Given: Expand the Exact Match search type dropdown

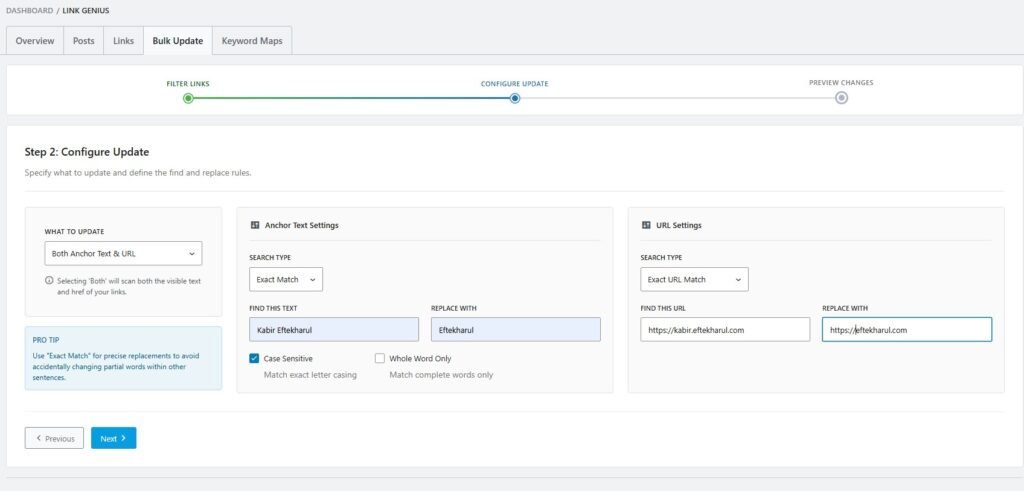Looking at the screenshot, I should 286,280.
